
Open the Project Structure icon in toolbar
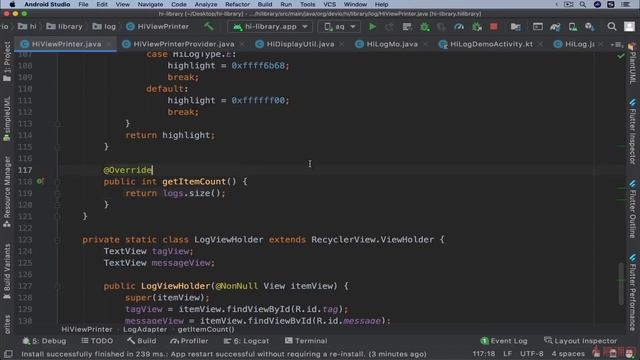pos(516,27)
